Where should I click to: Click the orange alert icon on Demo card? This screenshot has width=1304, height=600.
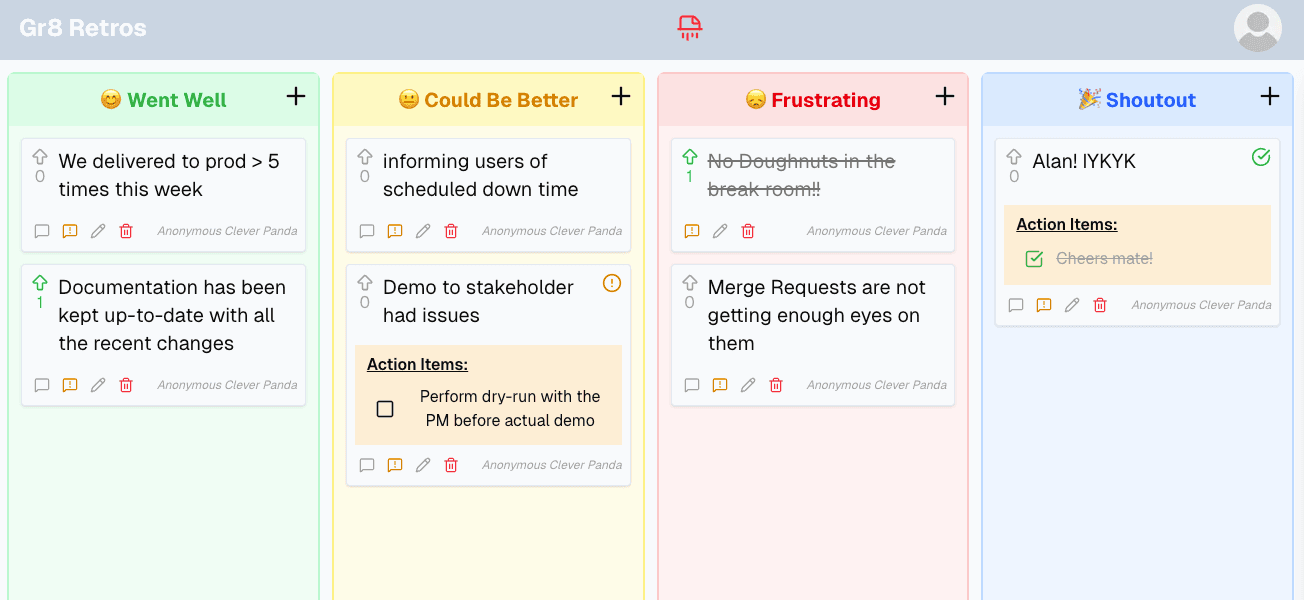pyautogui.click(x=612, y=283)
